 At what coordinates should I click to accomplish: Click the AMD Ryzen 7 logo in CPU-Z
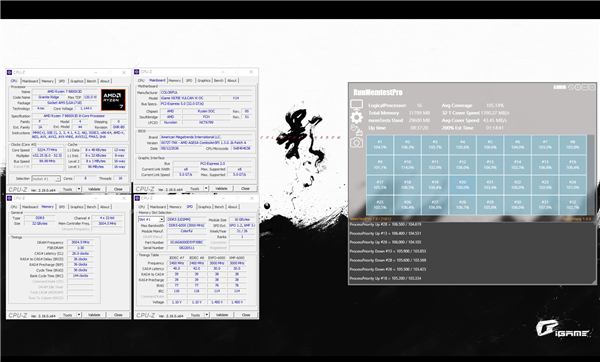113,100
